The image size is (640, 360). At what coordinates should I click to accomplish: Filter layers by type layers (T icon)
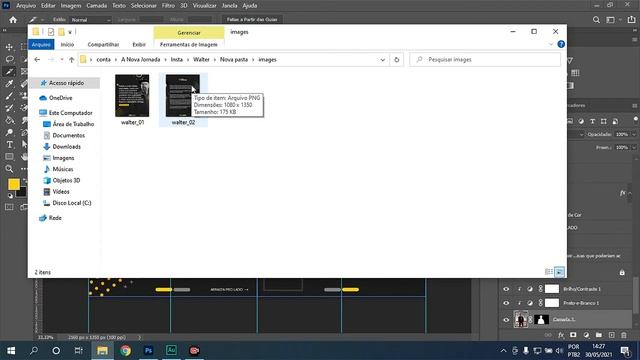point(592,121)
